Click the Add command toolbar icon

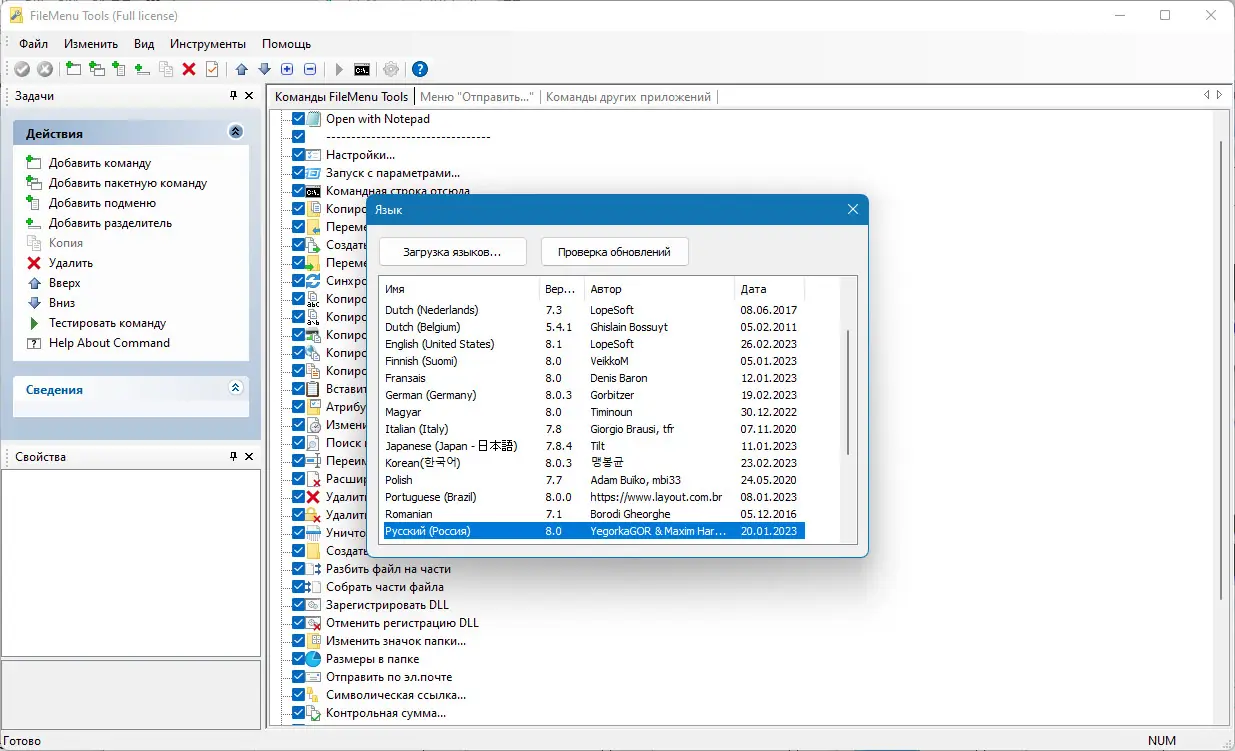pyautogui.click(x=73, y=69)
